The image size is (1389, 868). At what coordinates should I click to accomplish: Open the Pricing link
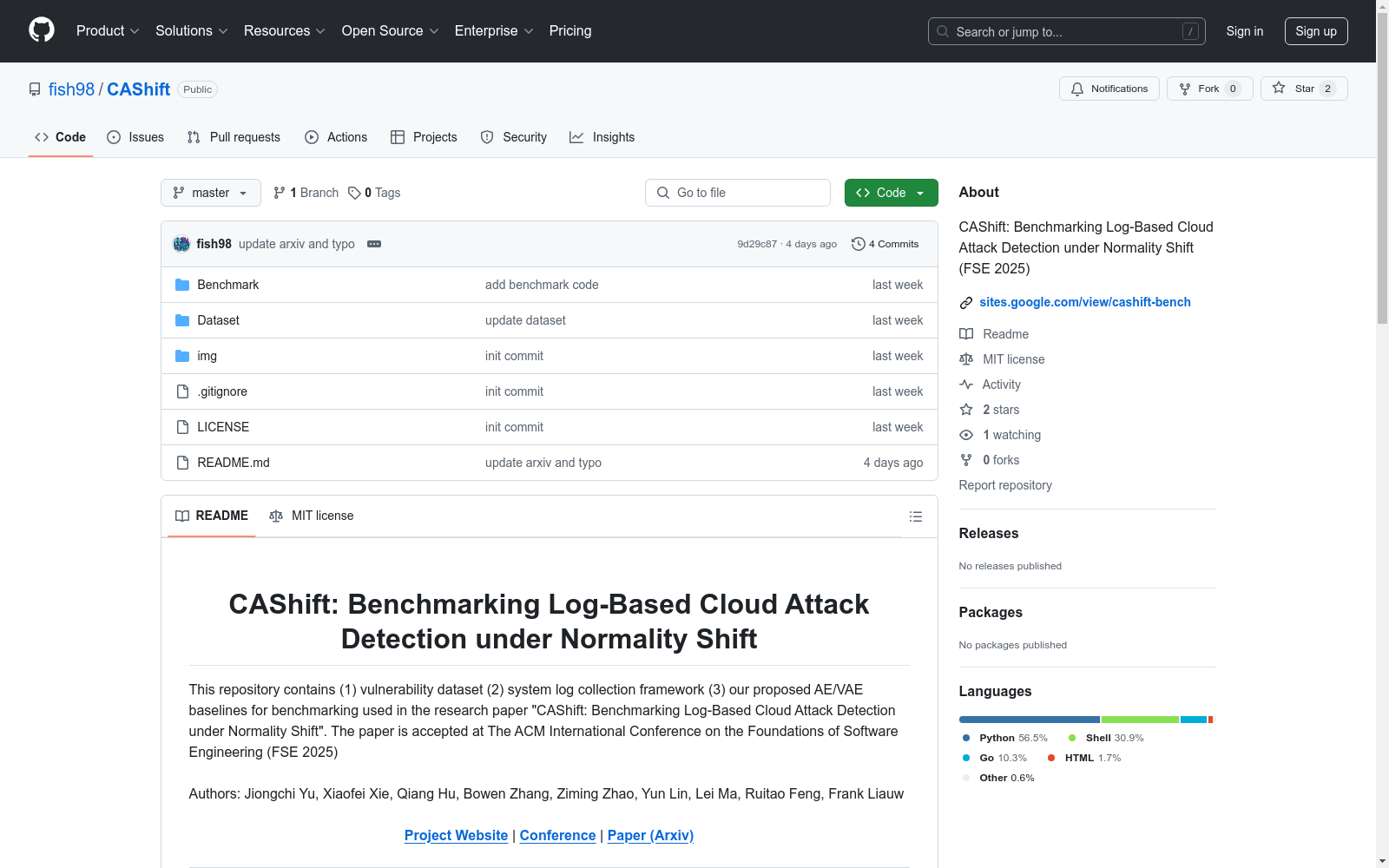coord(570,31)
